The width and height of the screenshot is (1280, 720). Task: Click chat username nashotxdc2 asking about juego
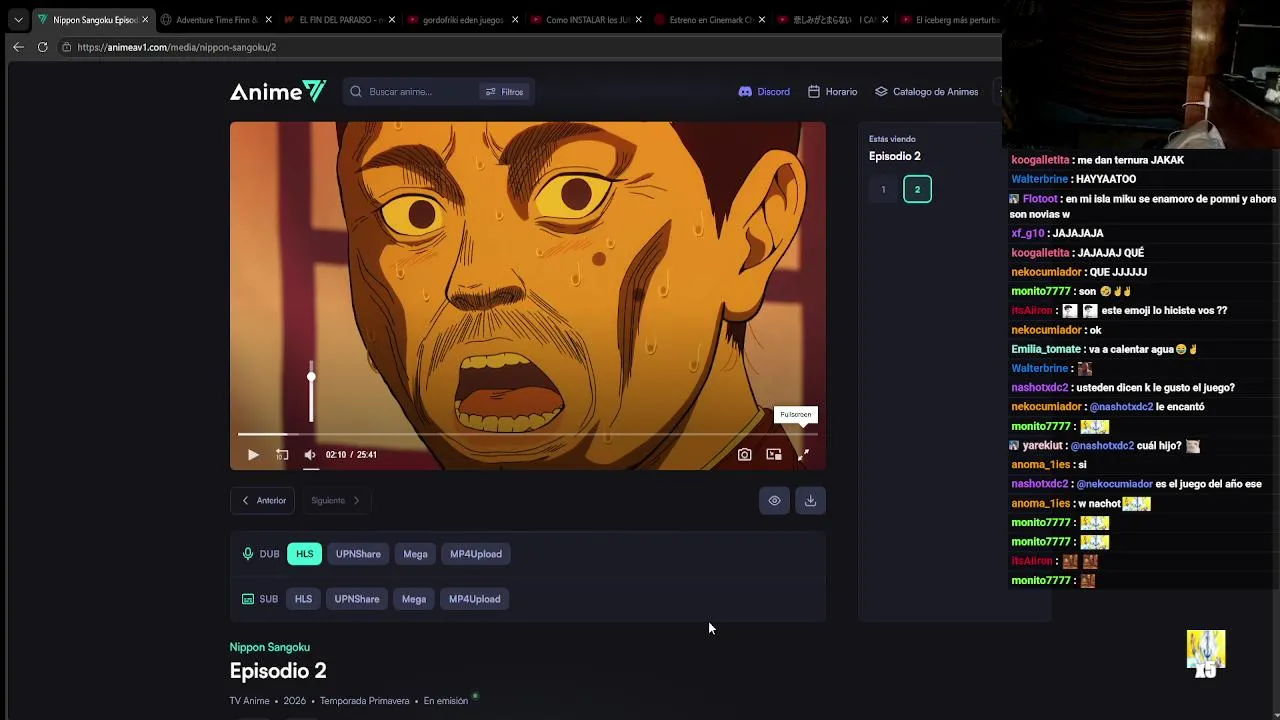pyautogui.click(x=1040, y=388)
